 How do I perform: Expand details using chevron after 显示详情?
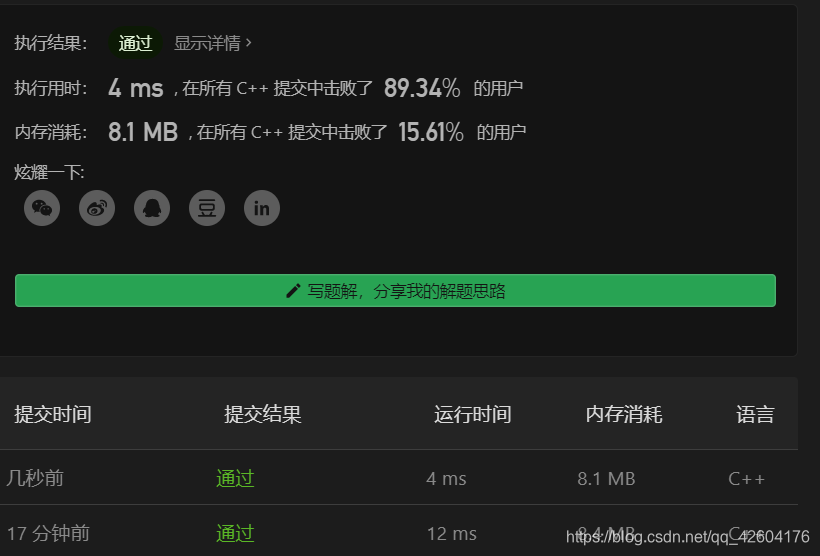[x=249, y=42]
